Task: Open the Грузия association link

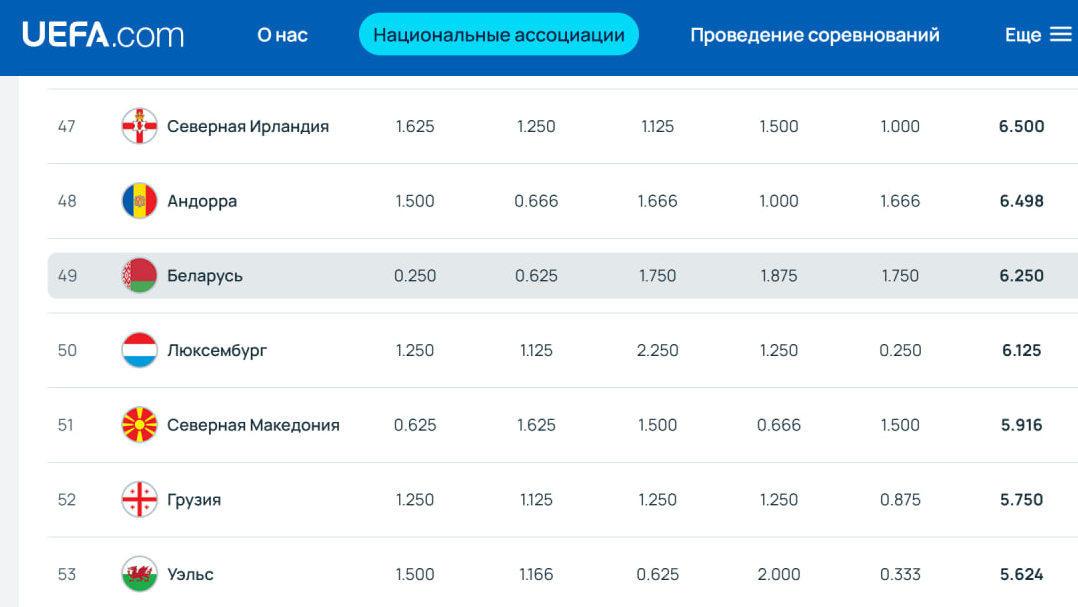Action: click(194, 500)
